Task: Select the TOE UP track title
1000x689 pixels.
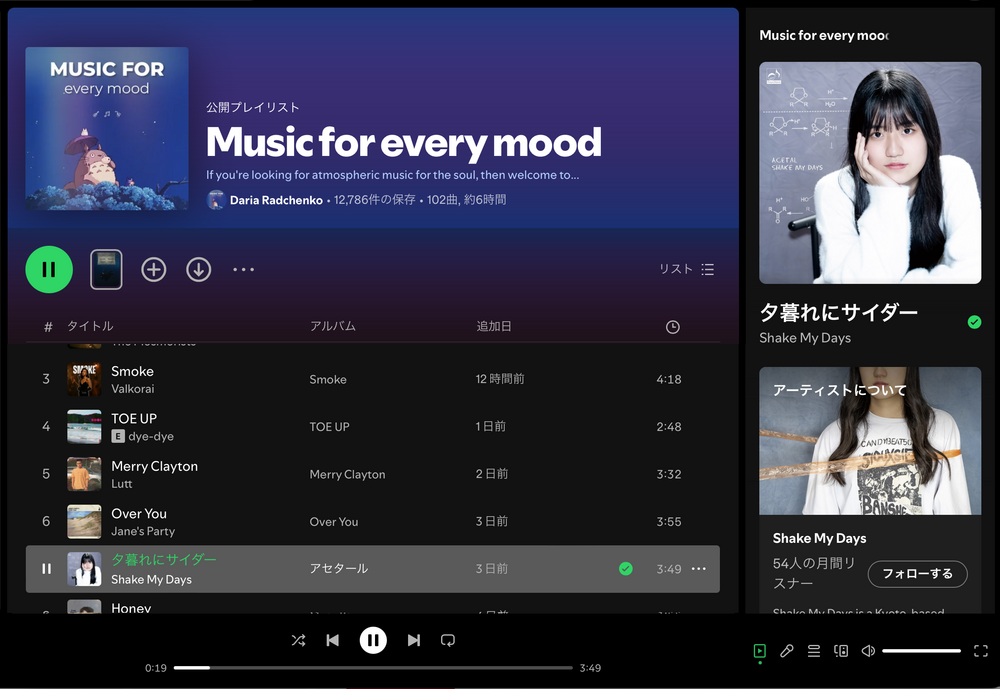Action: [134, 419]
